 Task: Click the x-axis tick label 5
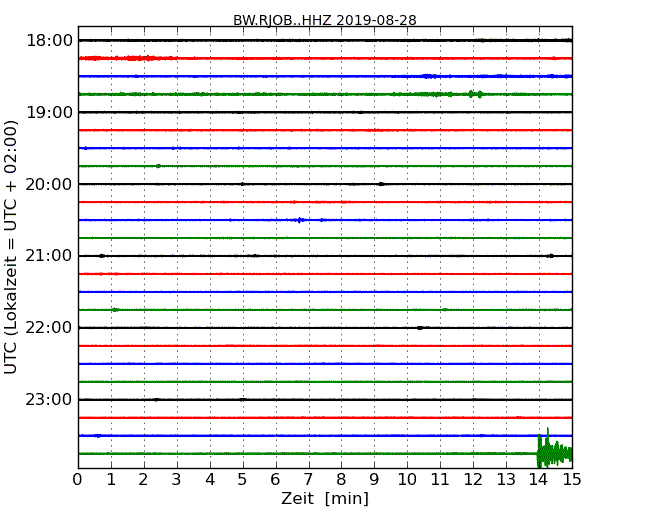click(242, 480)
